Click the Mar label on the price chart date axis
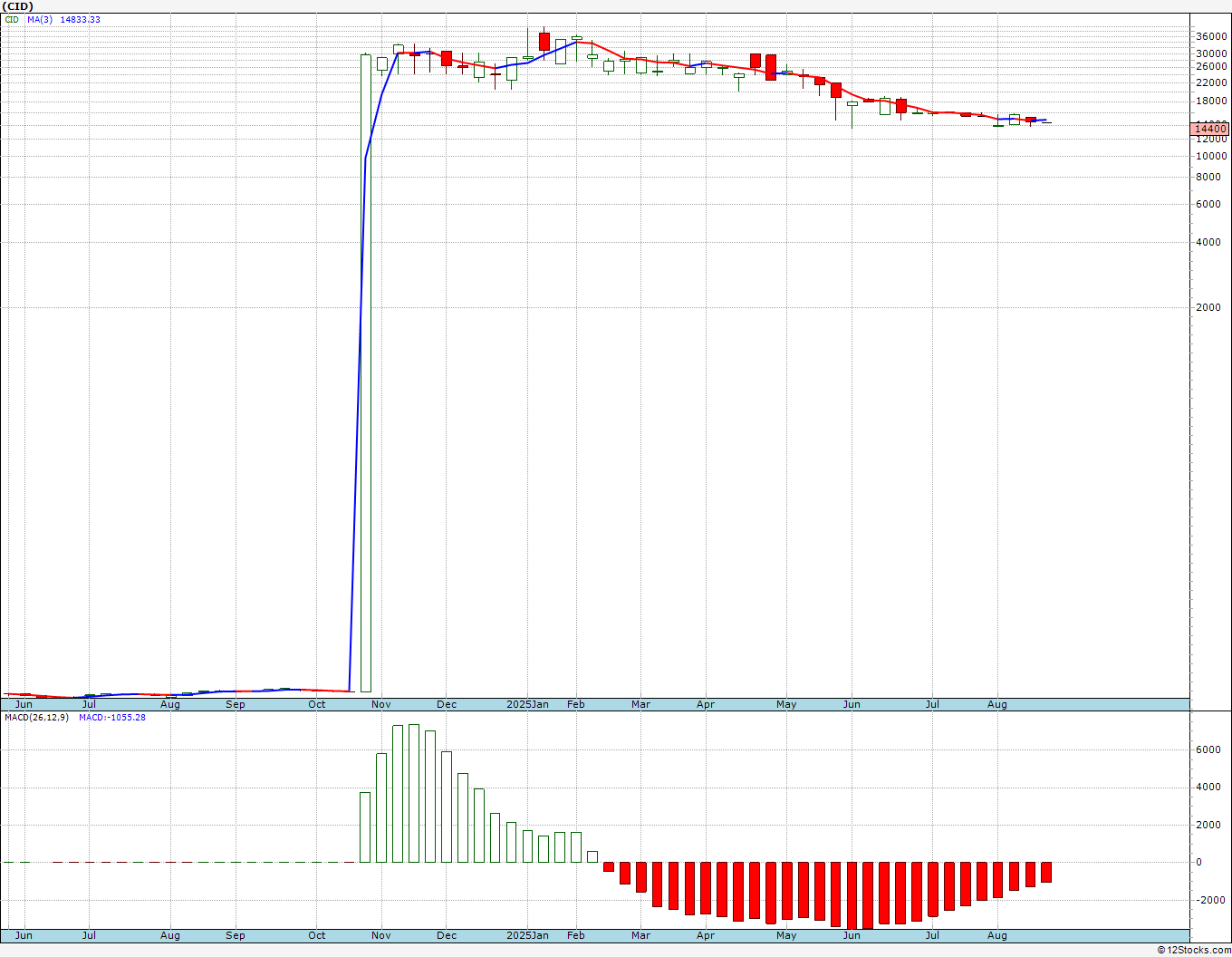This screenshot has height=957, width=1232. click(641, 704)
